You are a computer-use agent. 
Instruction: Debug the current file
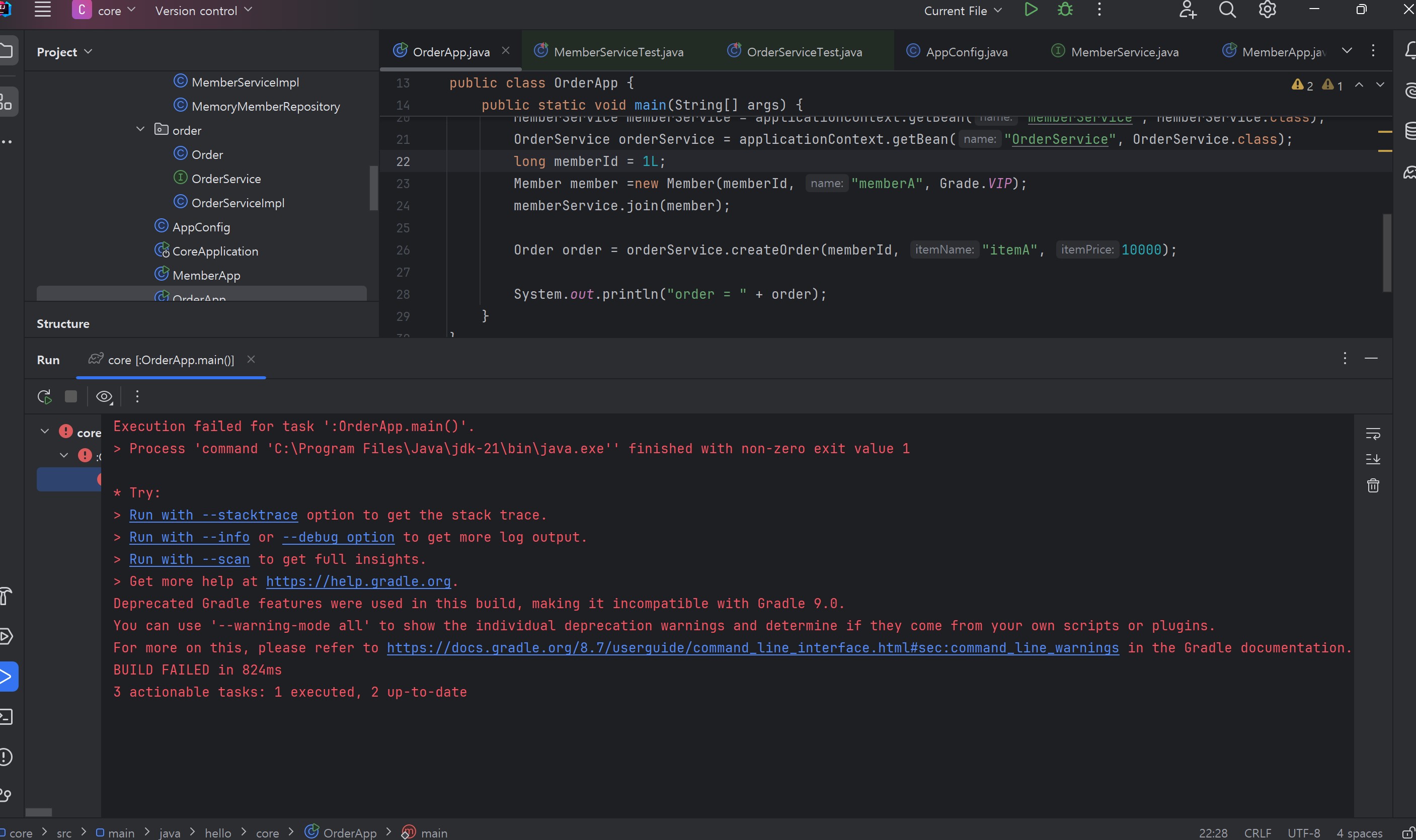(x=1065, y=10)
